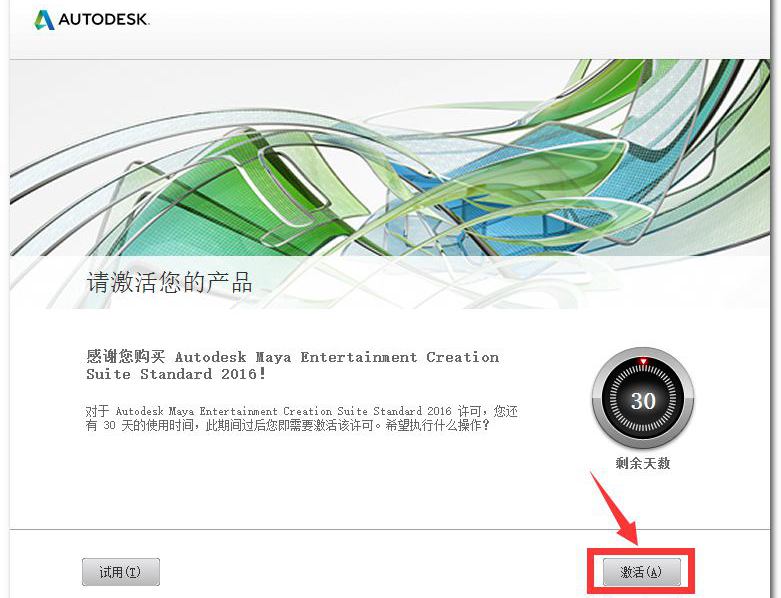Screen dimensions: 781x598
Task: Select the AUTODESK wordmark text
Action: click(104, 20)
